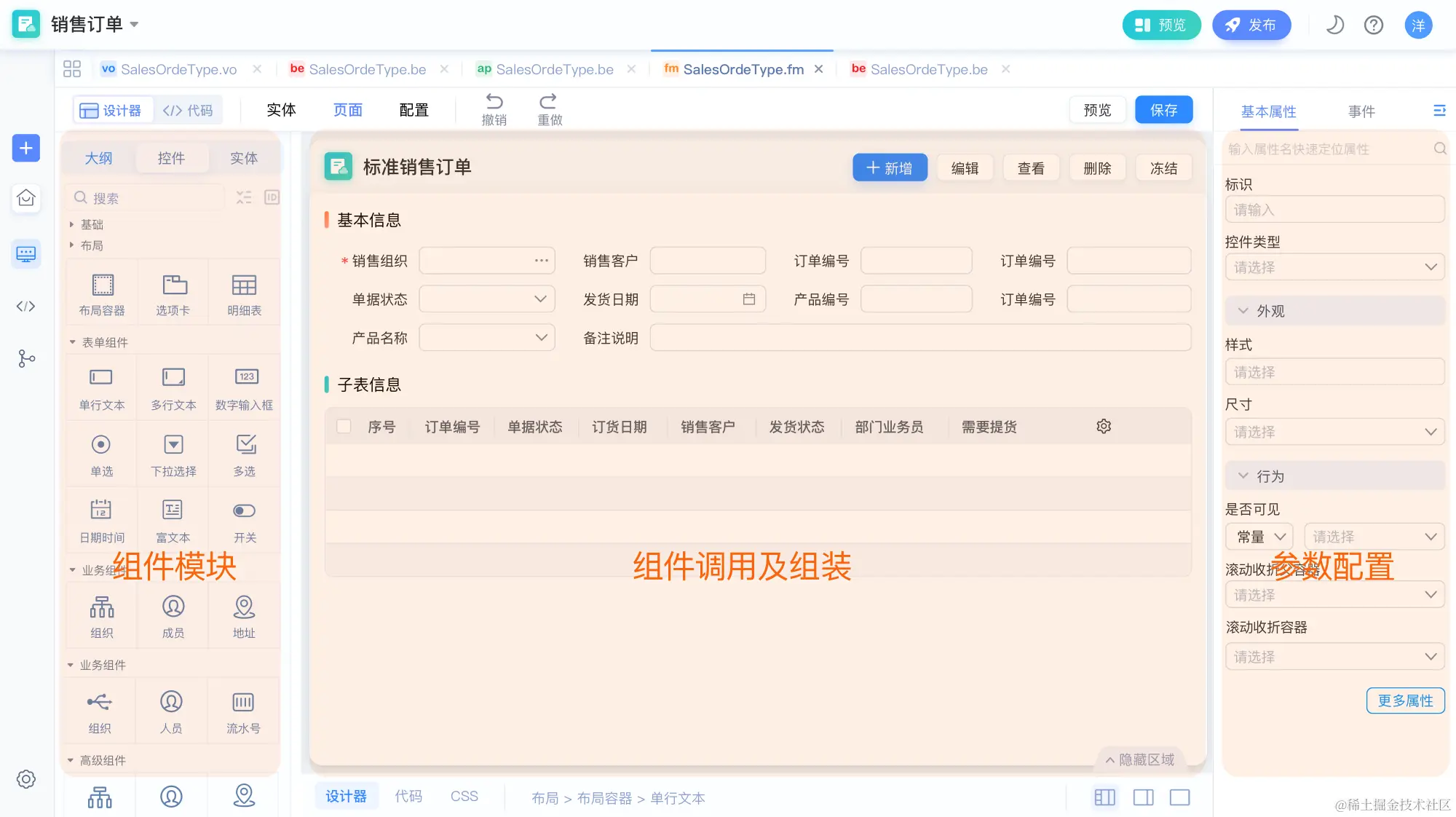Click the 标识 input field
This screenshot has height=817, width=1456.
(1334, 210)
